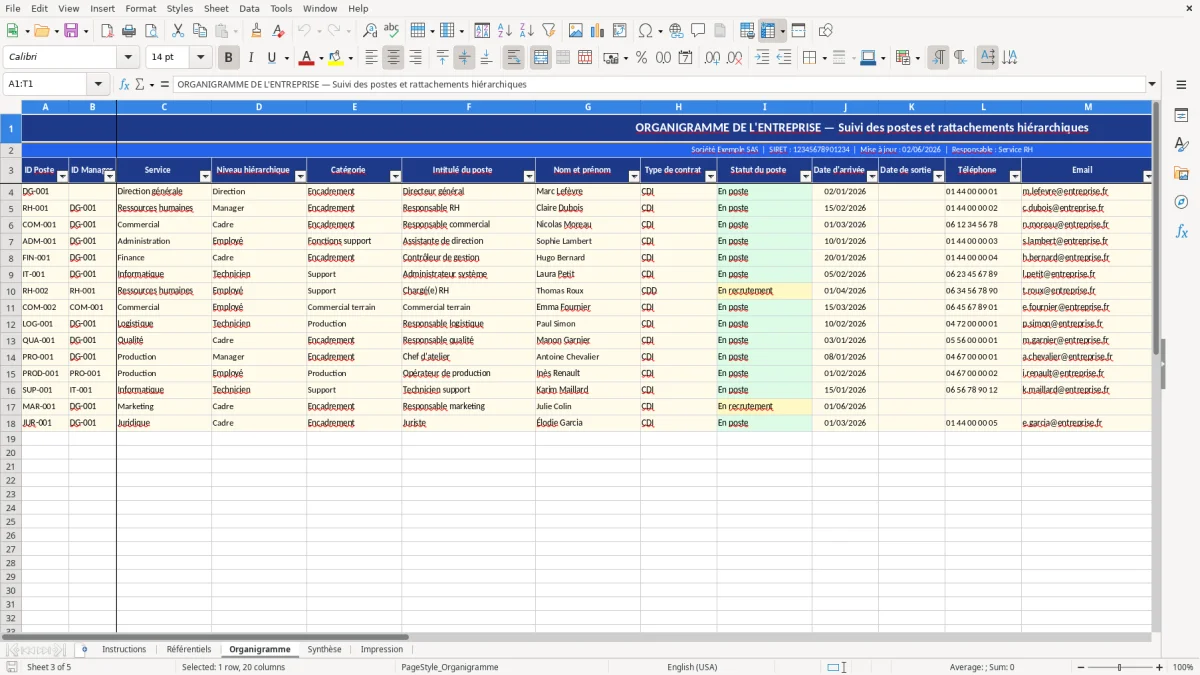Open a file with the Open folder icon
Image resolution: width=1200 pixels, height=675 pixels.
tap(42, 31)
